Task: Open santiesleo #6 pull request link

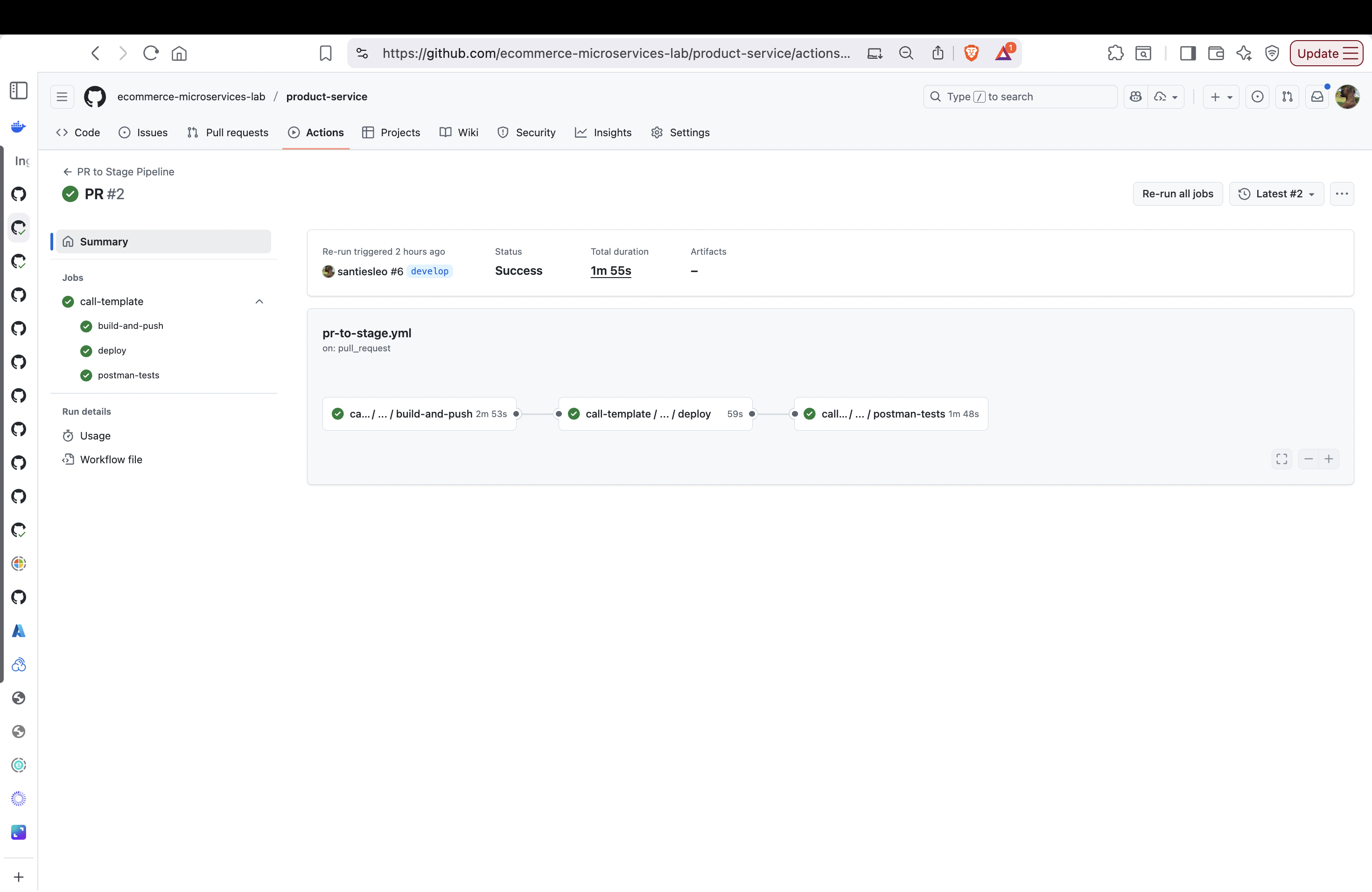Action: pos(370,272)
